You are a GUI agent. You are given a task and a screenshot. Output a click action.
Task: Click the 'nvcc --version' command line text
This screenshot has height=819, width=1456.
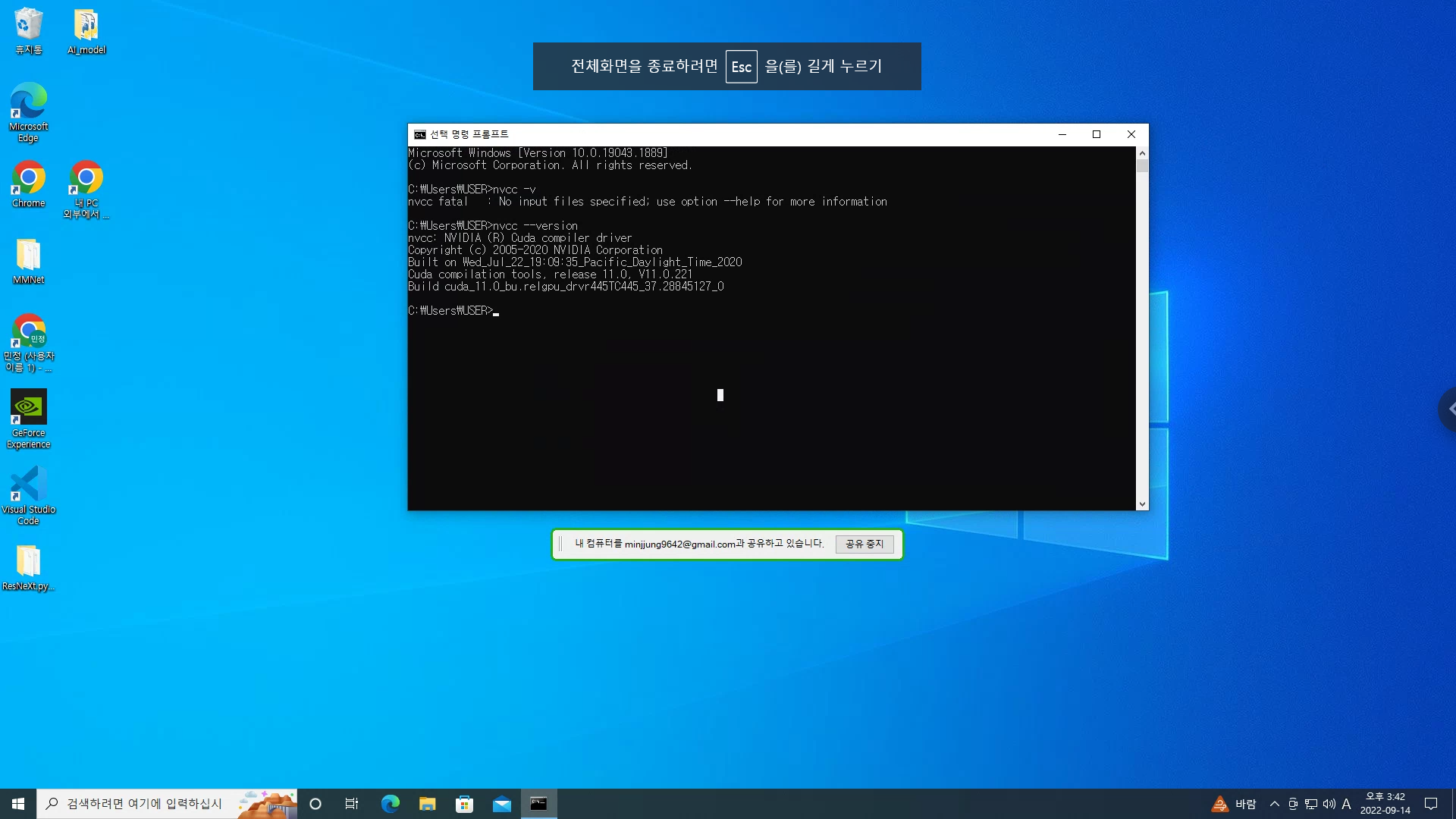coord(535,226)
